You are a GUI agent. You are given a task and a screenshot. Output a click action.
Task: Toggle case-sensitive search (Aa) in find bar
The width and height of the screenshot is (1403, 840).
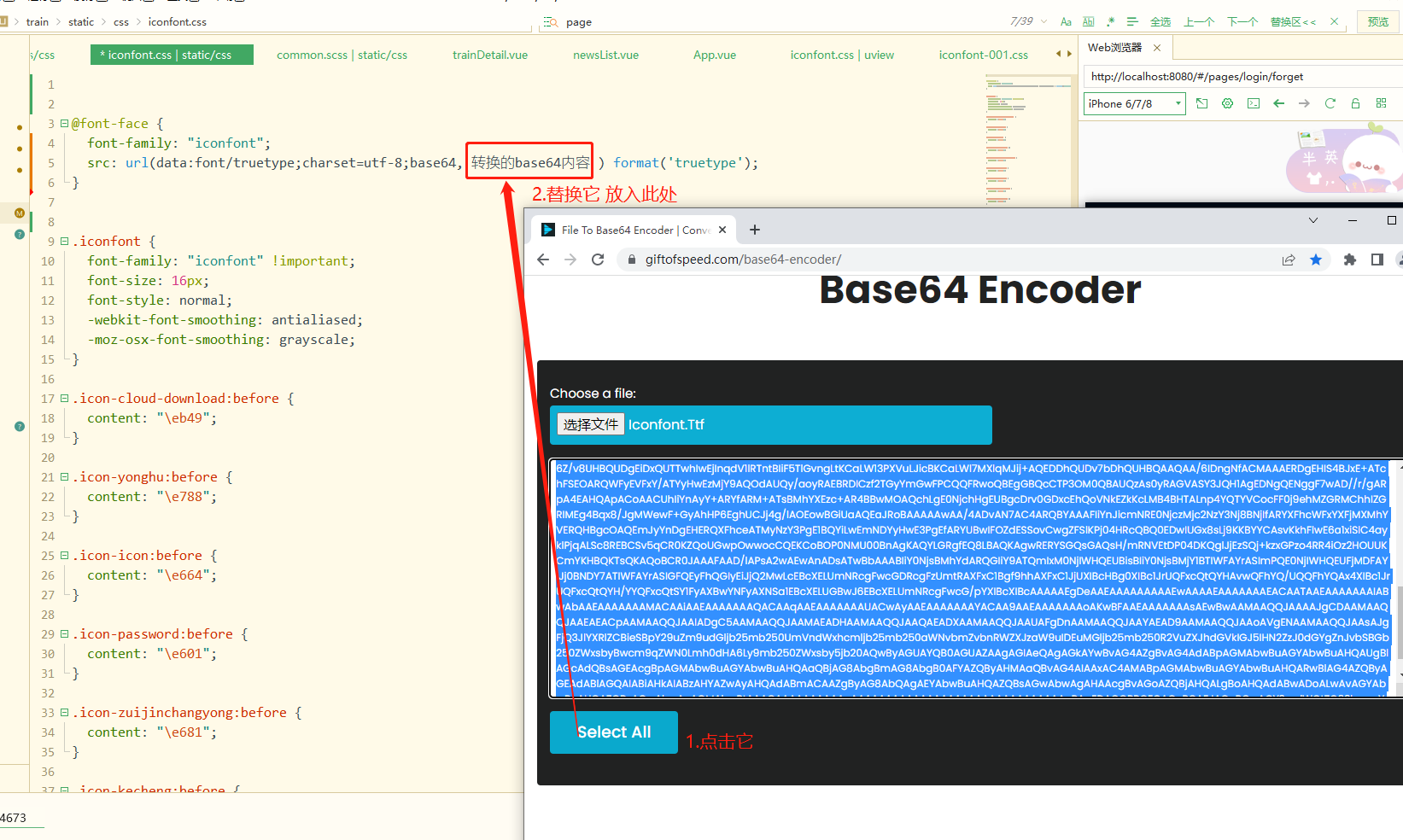point(1066,22)
